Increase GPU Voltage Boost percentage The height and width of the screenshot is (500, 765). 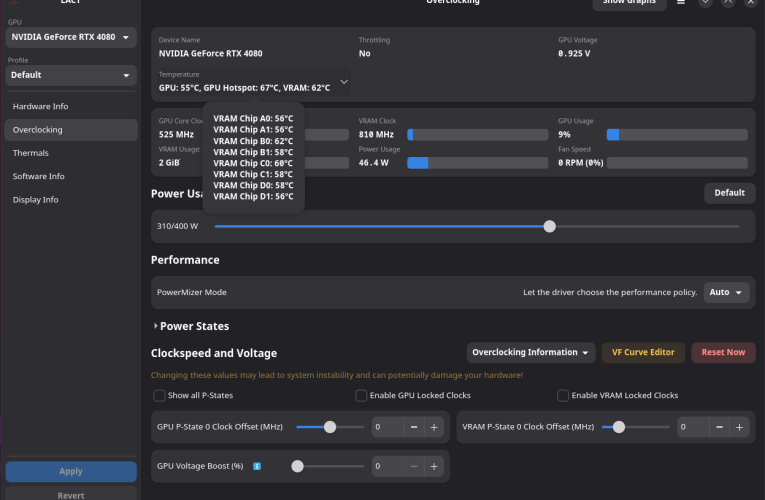coord(434,466)
